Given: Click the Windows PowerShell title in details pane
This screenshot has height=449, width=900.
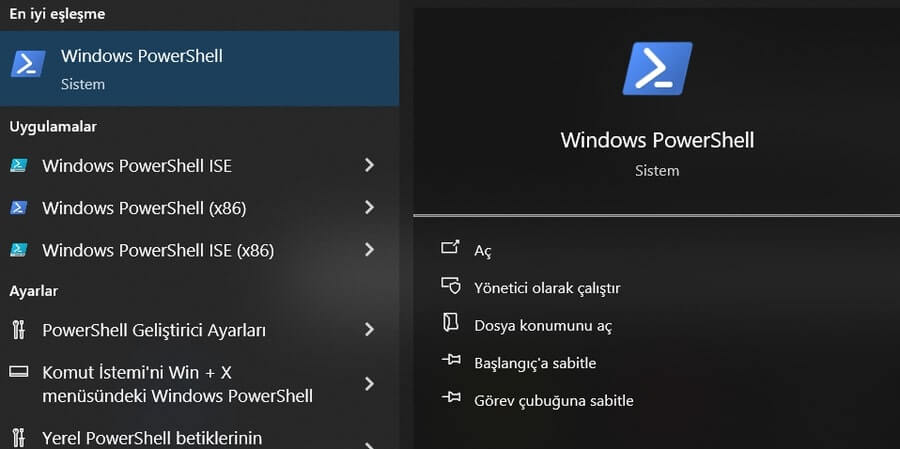Looking at the screenshot, I should point(657,140).
